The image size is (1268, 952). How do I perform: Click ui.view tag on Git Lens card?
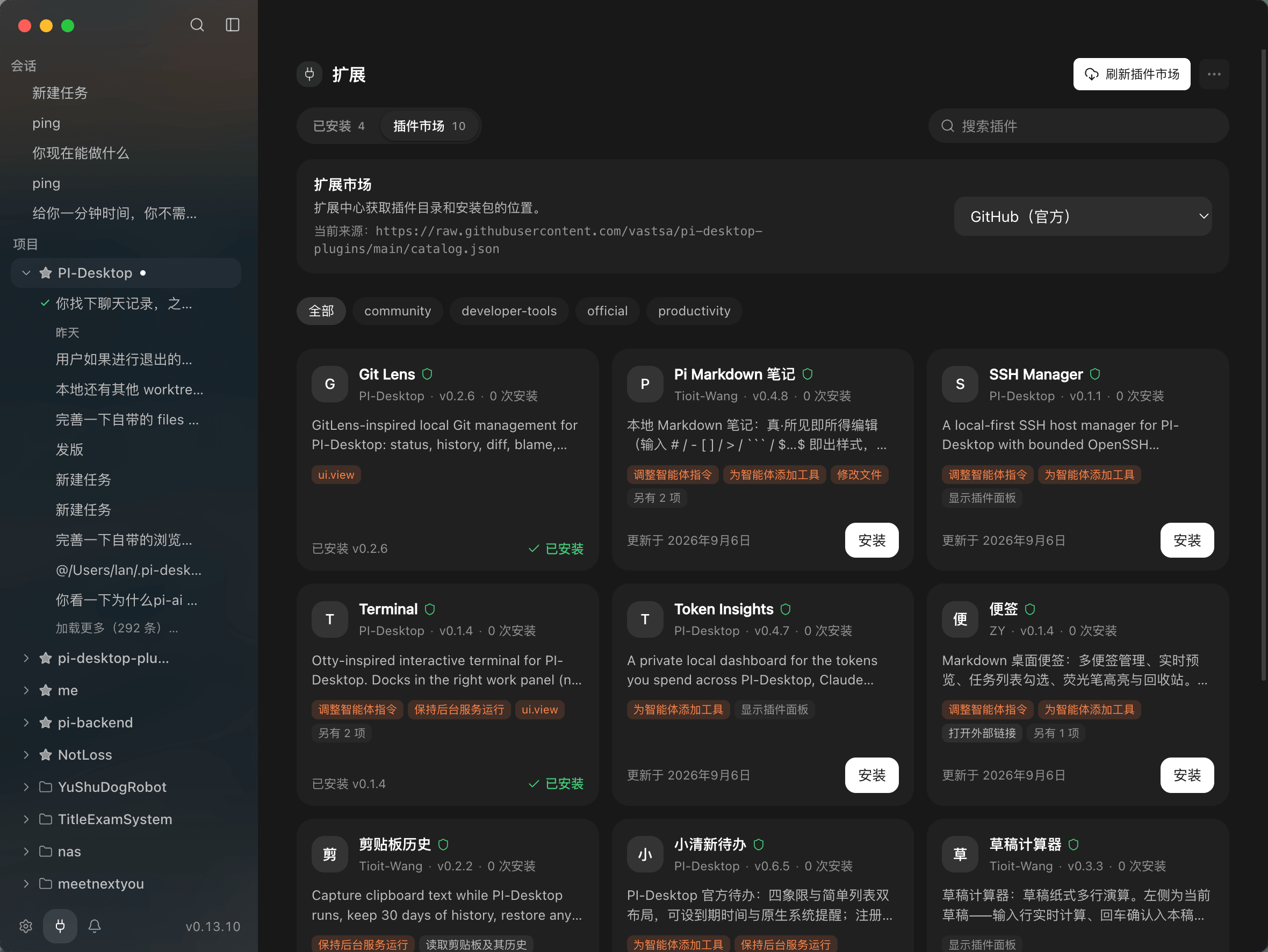click(336, 474)
